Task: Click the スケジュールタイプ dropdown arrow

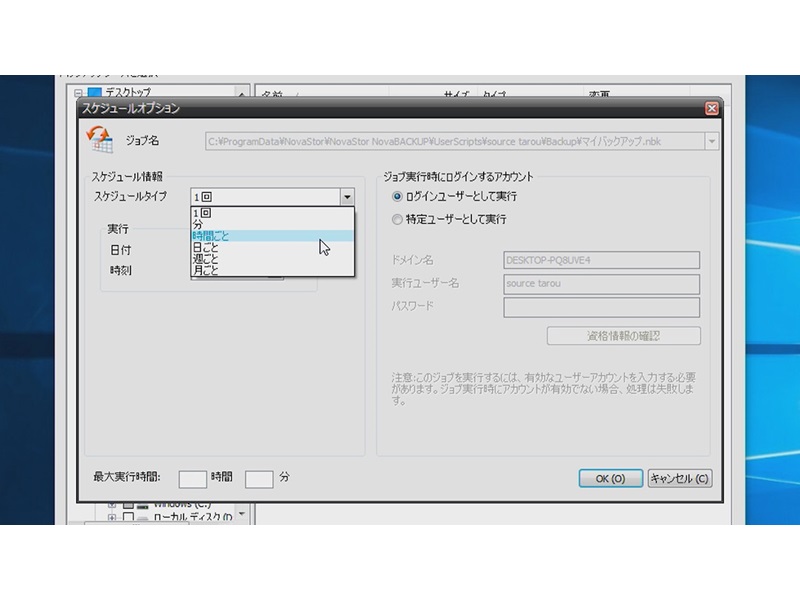Action: click(x=347, y=196)
